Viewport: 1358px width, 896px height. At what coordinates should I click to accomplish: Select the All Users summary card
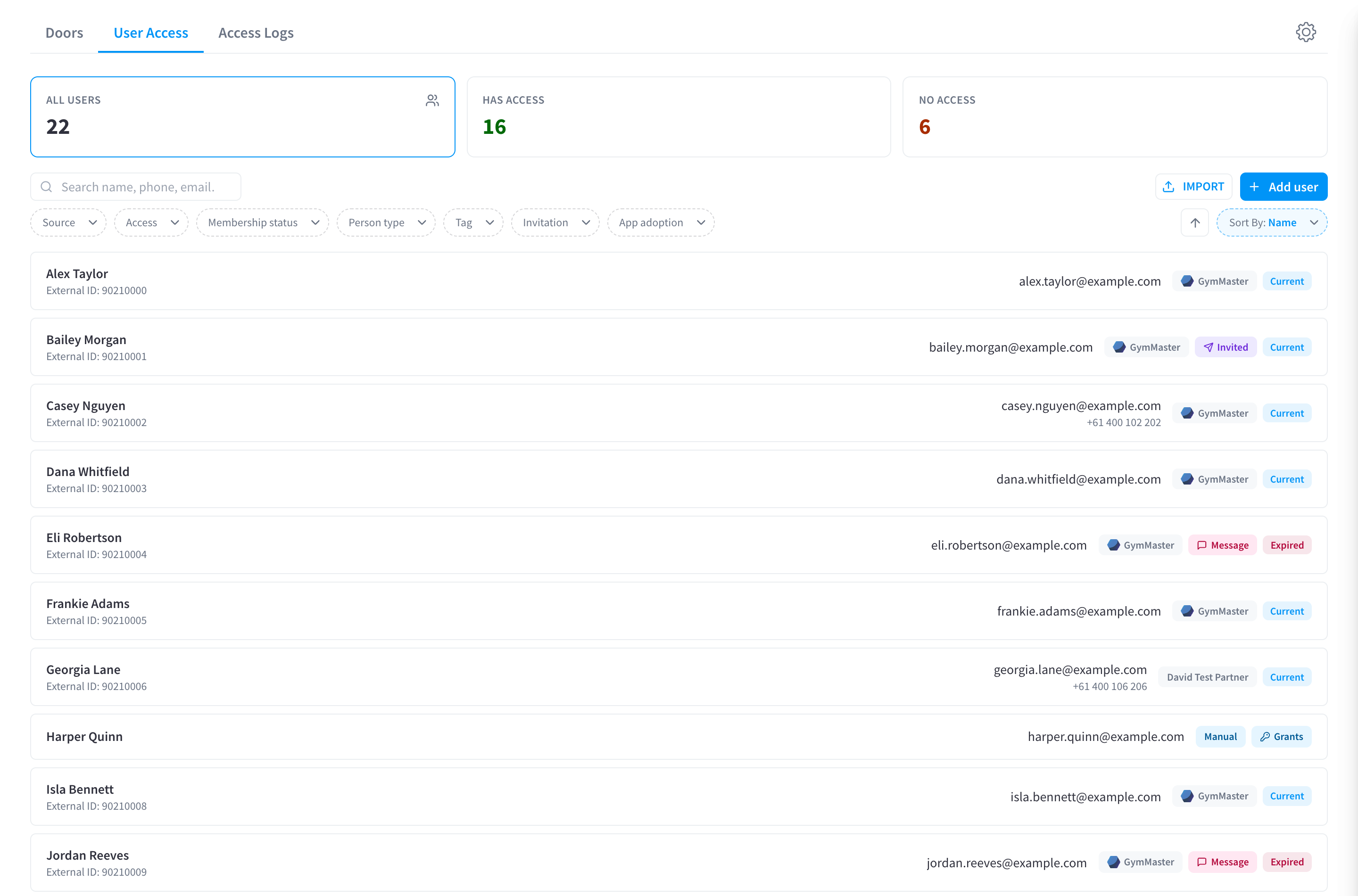[243, 116]
